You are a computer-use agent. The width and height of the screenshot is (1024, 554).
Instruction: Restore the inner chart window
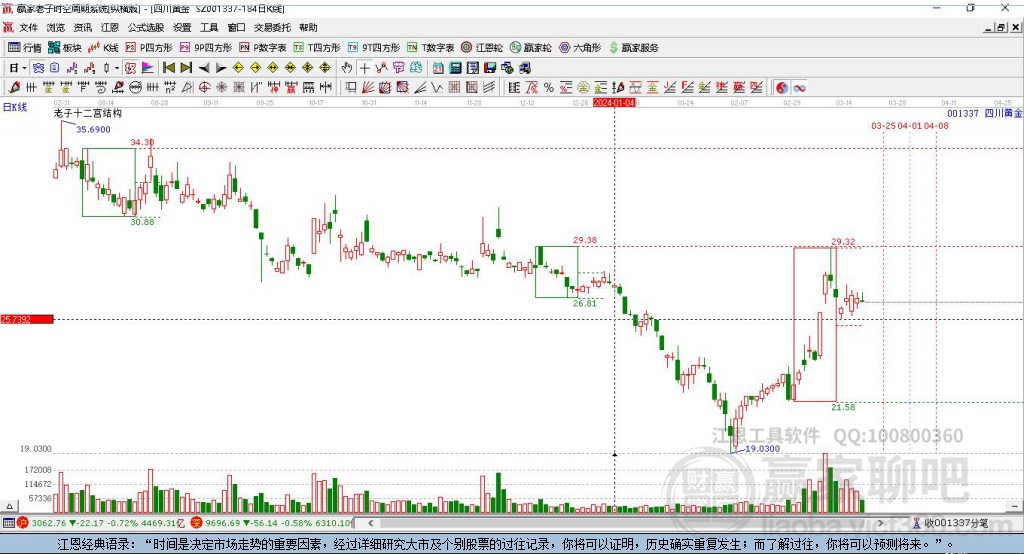tap(1002, 27)
